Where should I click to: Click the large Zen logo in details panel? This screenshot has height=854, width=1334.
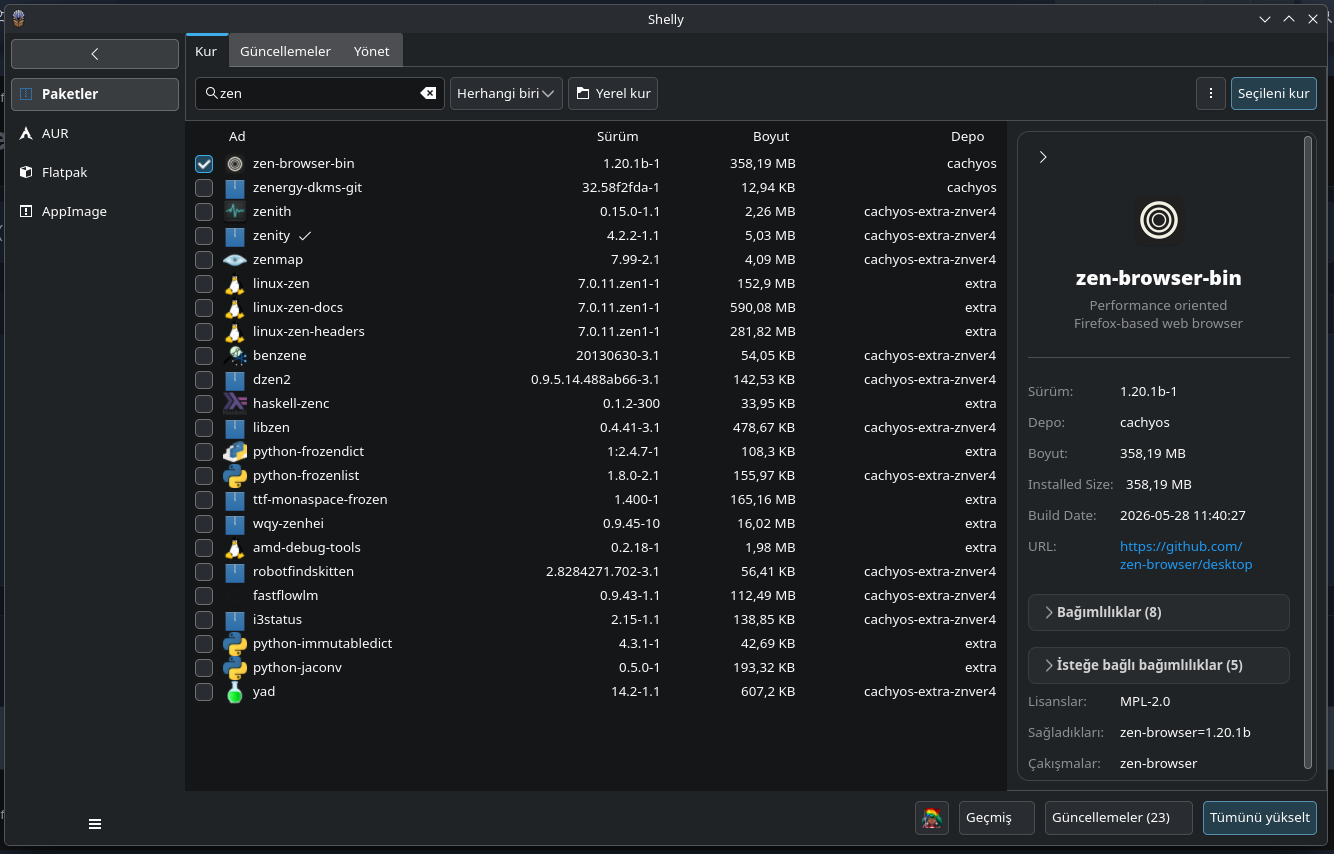[1159, 220]
